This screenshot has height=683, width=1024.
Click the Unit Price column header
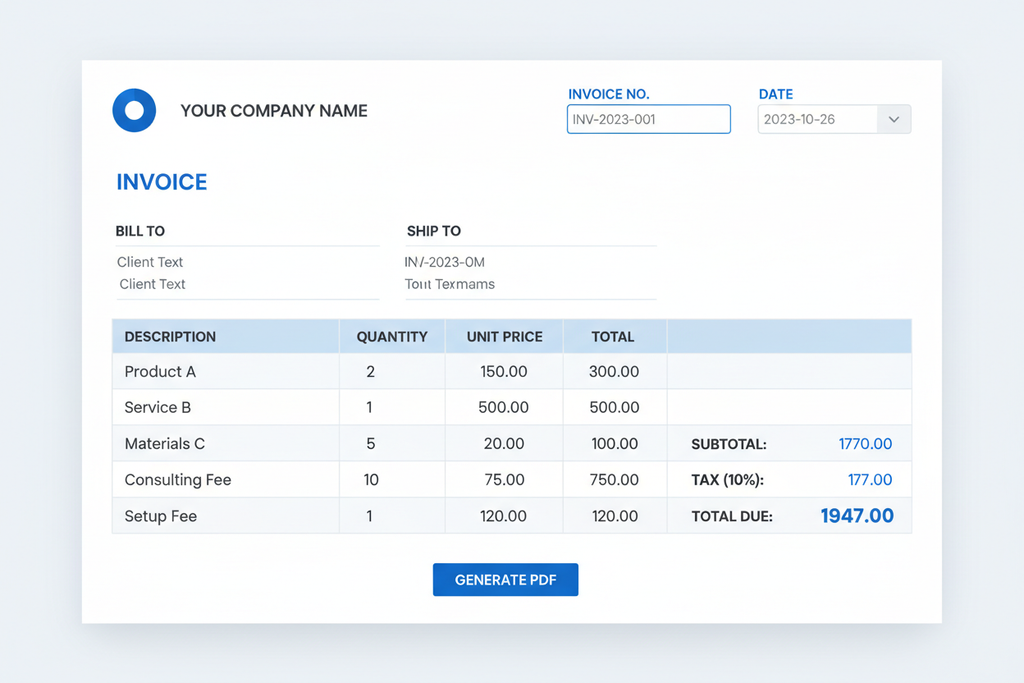coord(504,337)
